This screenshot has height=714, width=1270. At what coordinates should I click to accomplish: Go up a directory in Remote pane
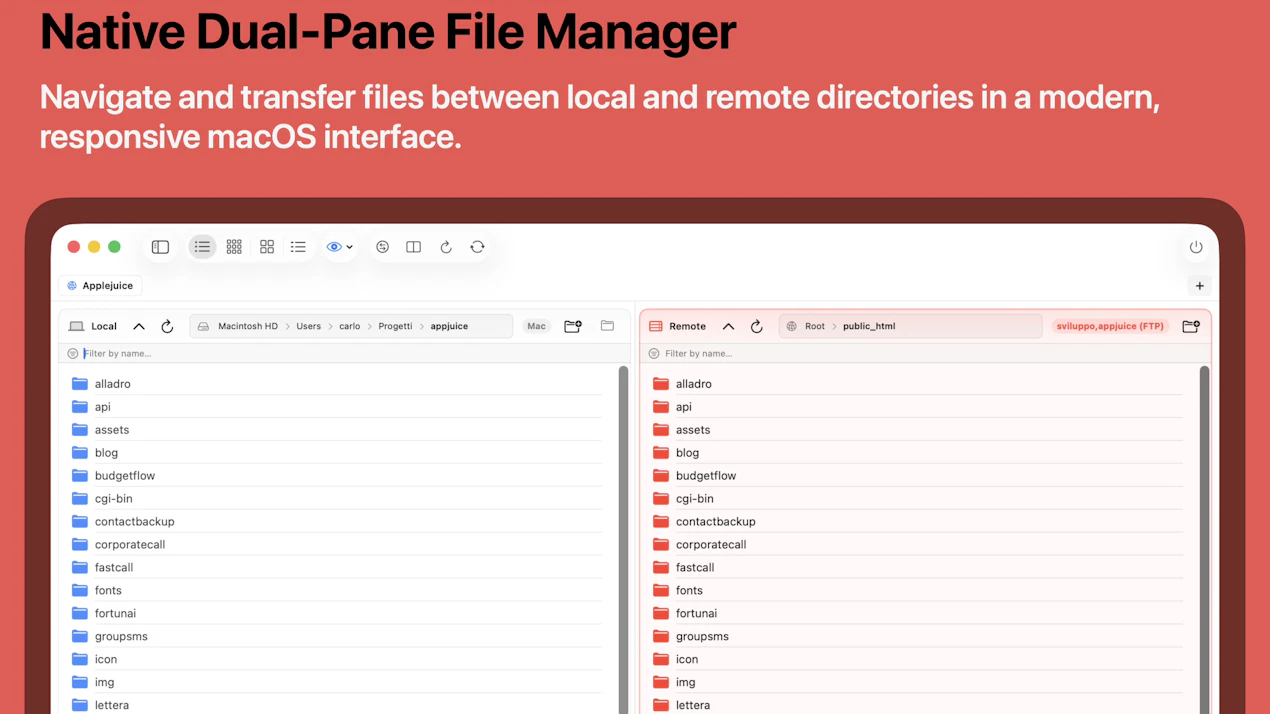[x=728, y=326]
